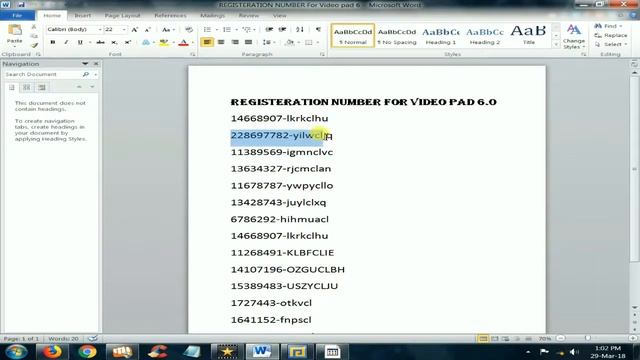Click the zoom slider in status bar
The height and width of the screenshot is (360, 640).
pyautogui.click(x=587, y=338)
